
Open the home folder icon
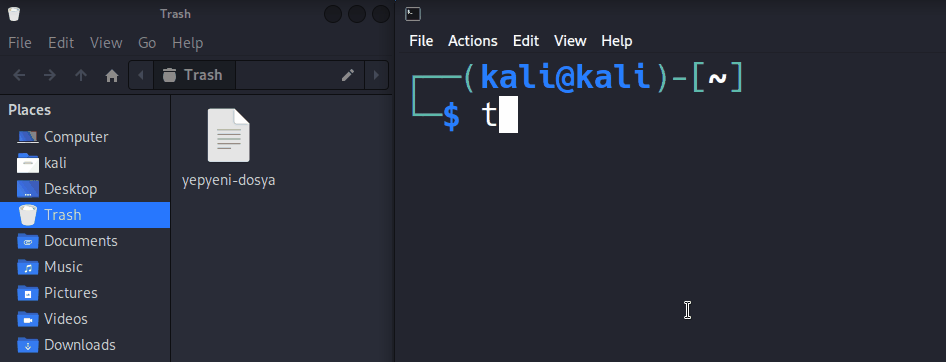pos(112,75)
